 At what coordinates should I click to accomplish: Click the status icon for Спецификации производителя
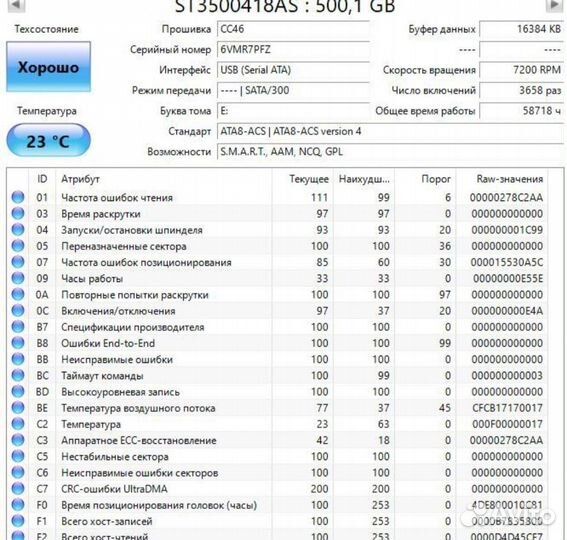pos(18,327)
